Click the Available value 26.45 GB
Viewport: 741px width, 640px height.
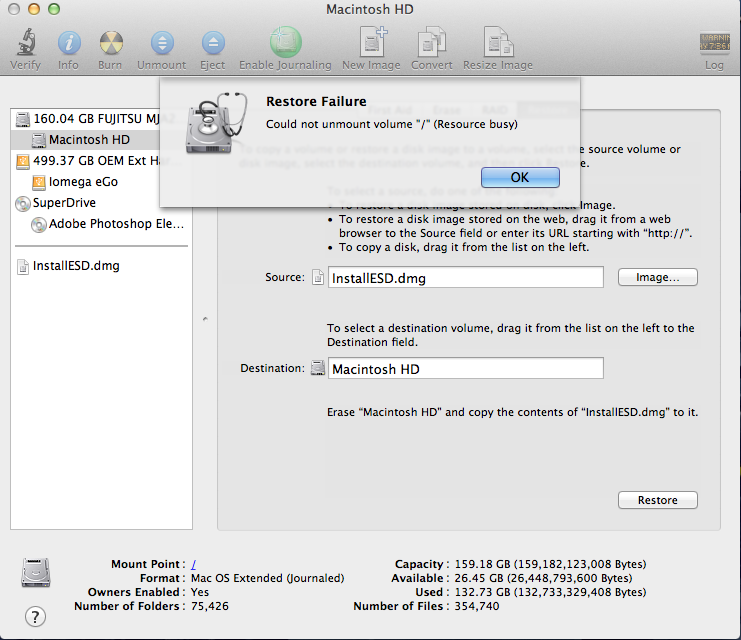coord(543,578)
